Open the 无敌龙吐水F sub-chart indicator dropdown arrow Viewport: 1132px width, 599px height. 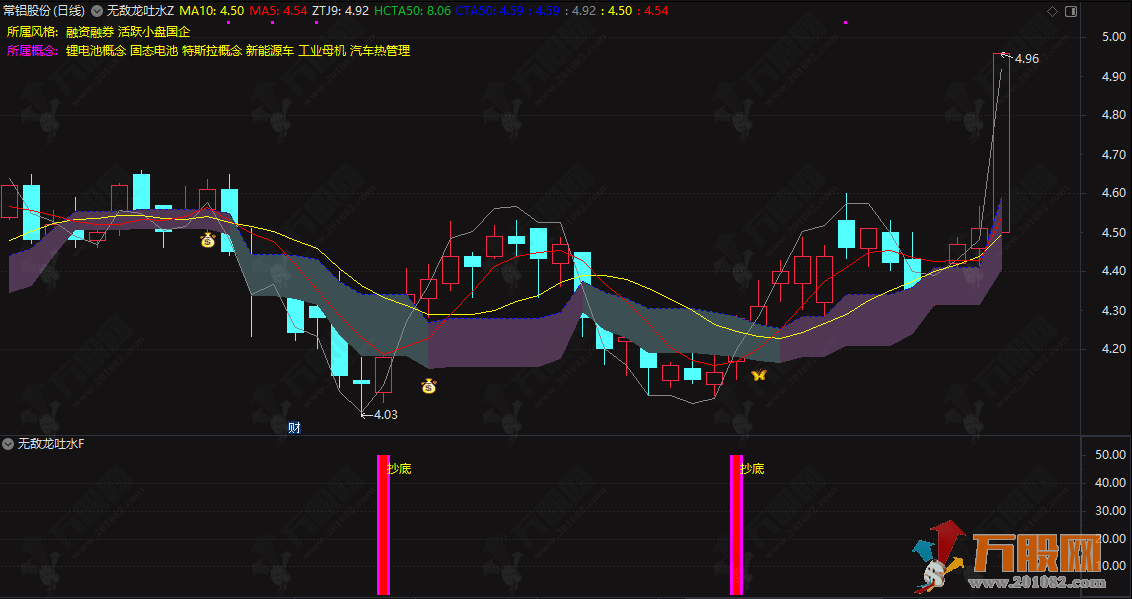(9, 444)
